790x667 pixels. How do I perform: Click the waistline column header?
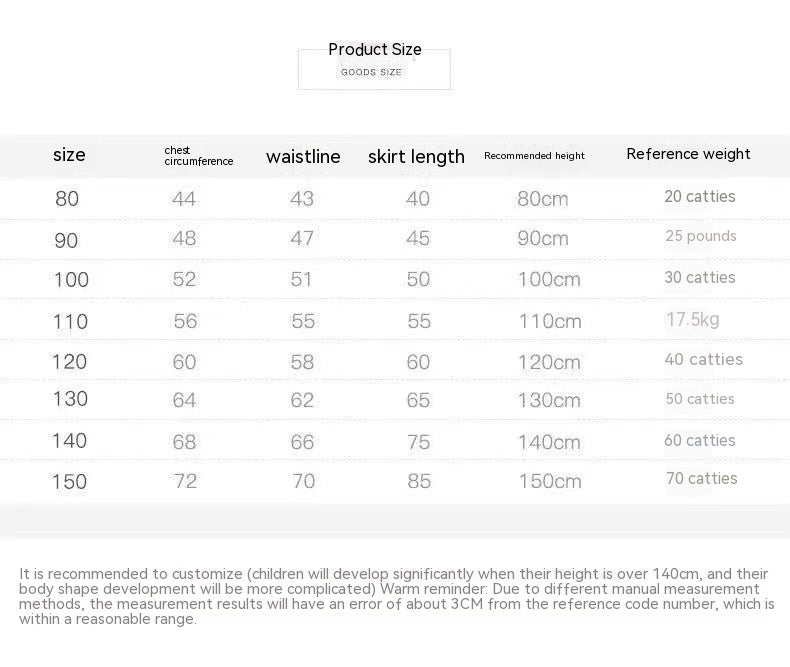(x=303, y=157)
